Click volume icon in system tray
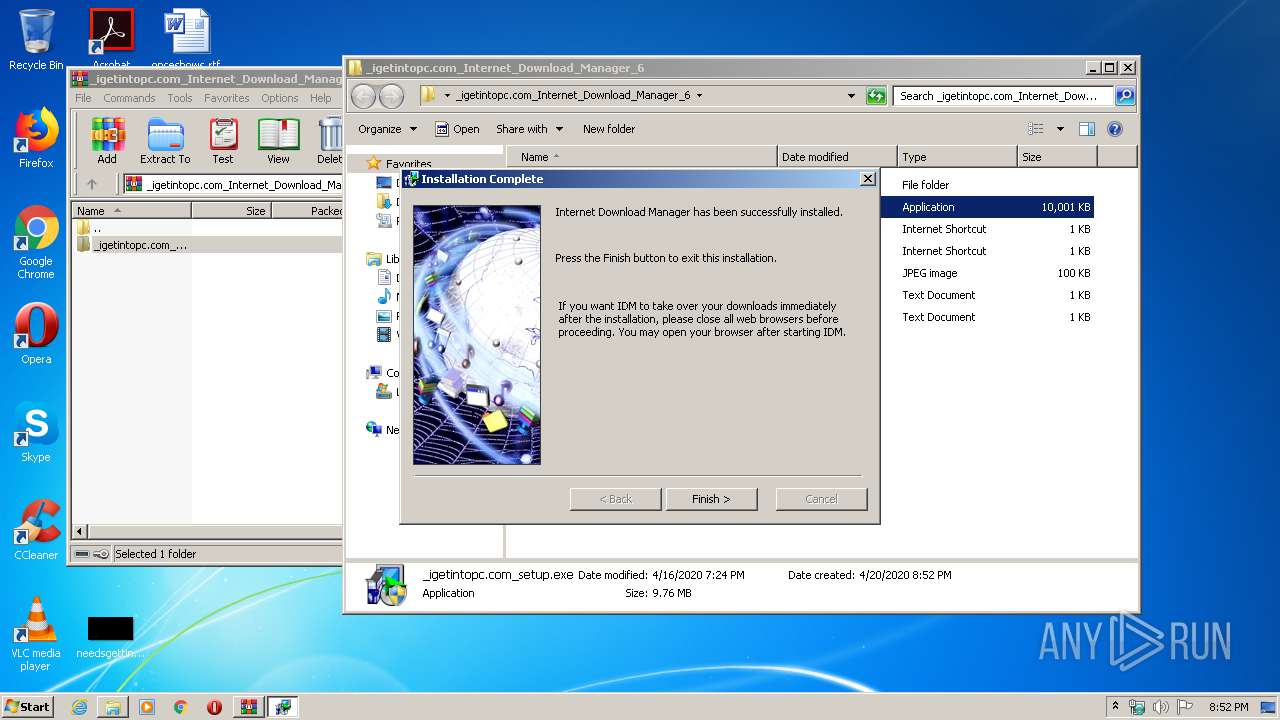Image resolution: width=1280 pixels, height=720 pixels. [1161, 707]
